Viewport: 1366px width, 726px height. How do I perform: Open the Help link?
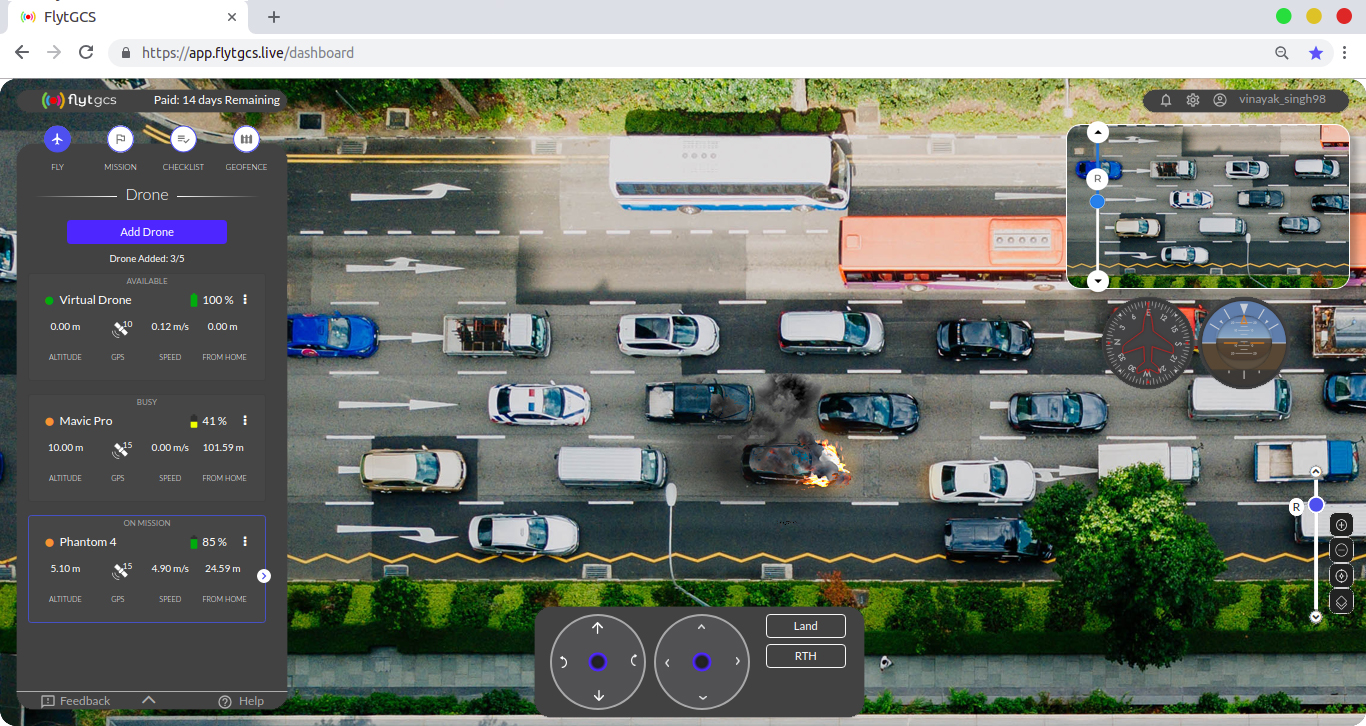[241, 701]
